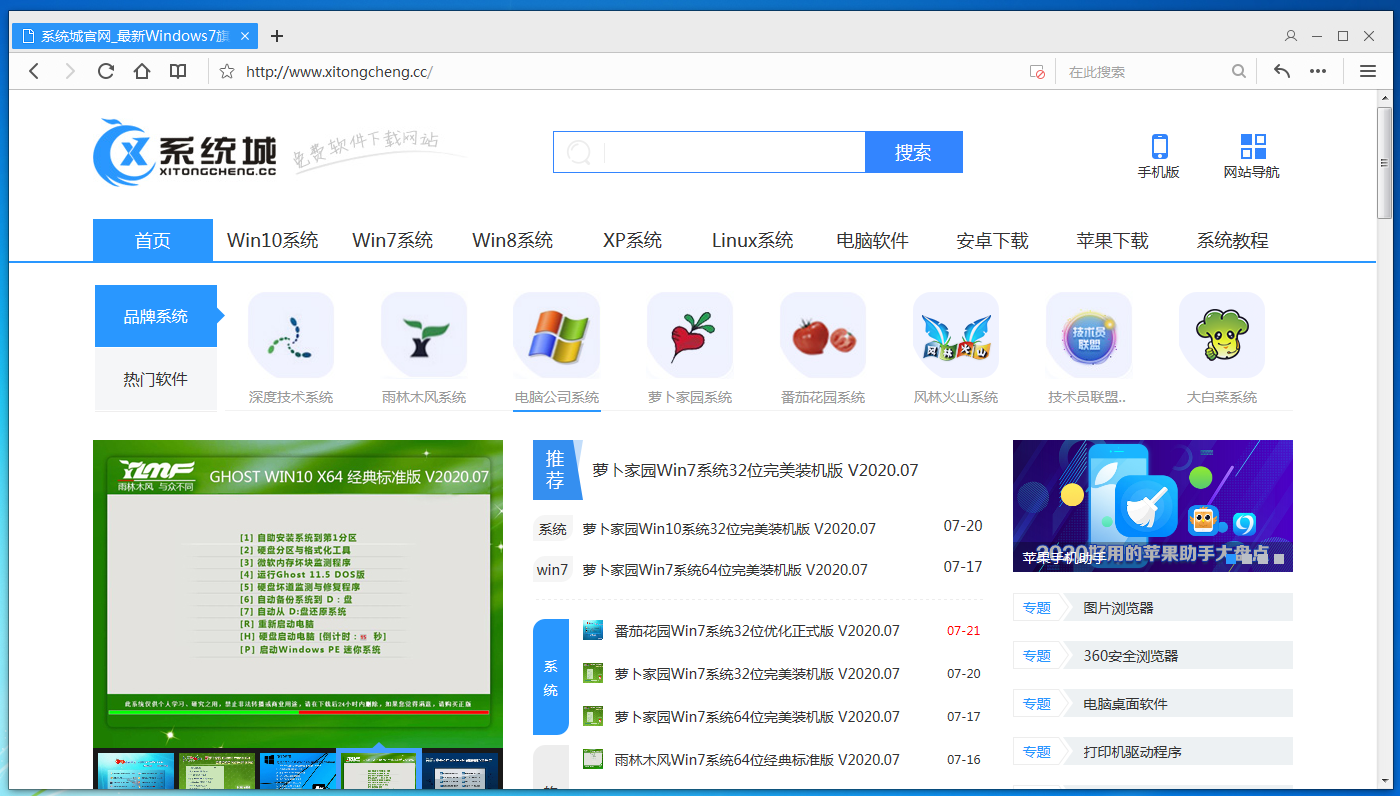Open 萝卜家园Win10系统32位完美装机版 V2020.07 link

pos(729,529)
